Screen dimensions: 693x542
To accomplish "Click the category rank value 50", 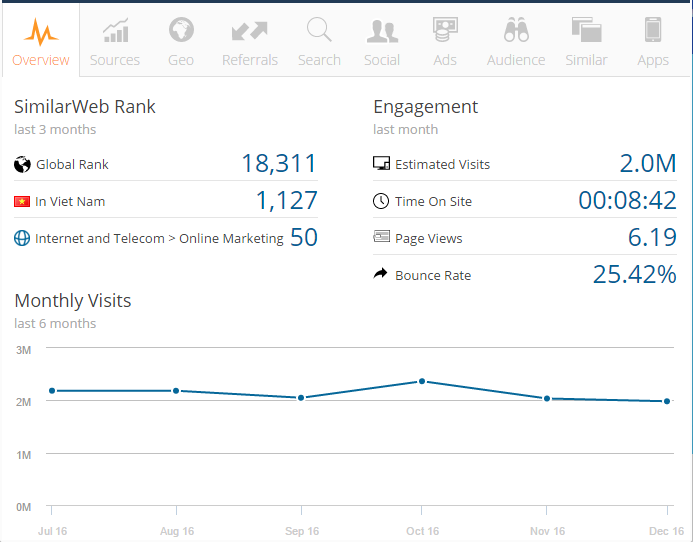I will [x=304, y=237].
